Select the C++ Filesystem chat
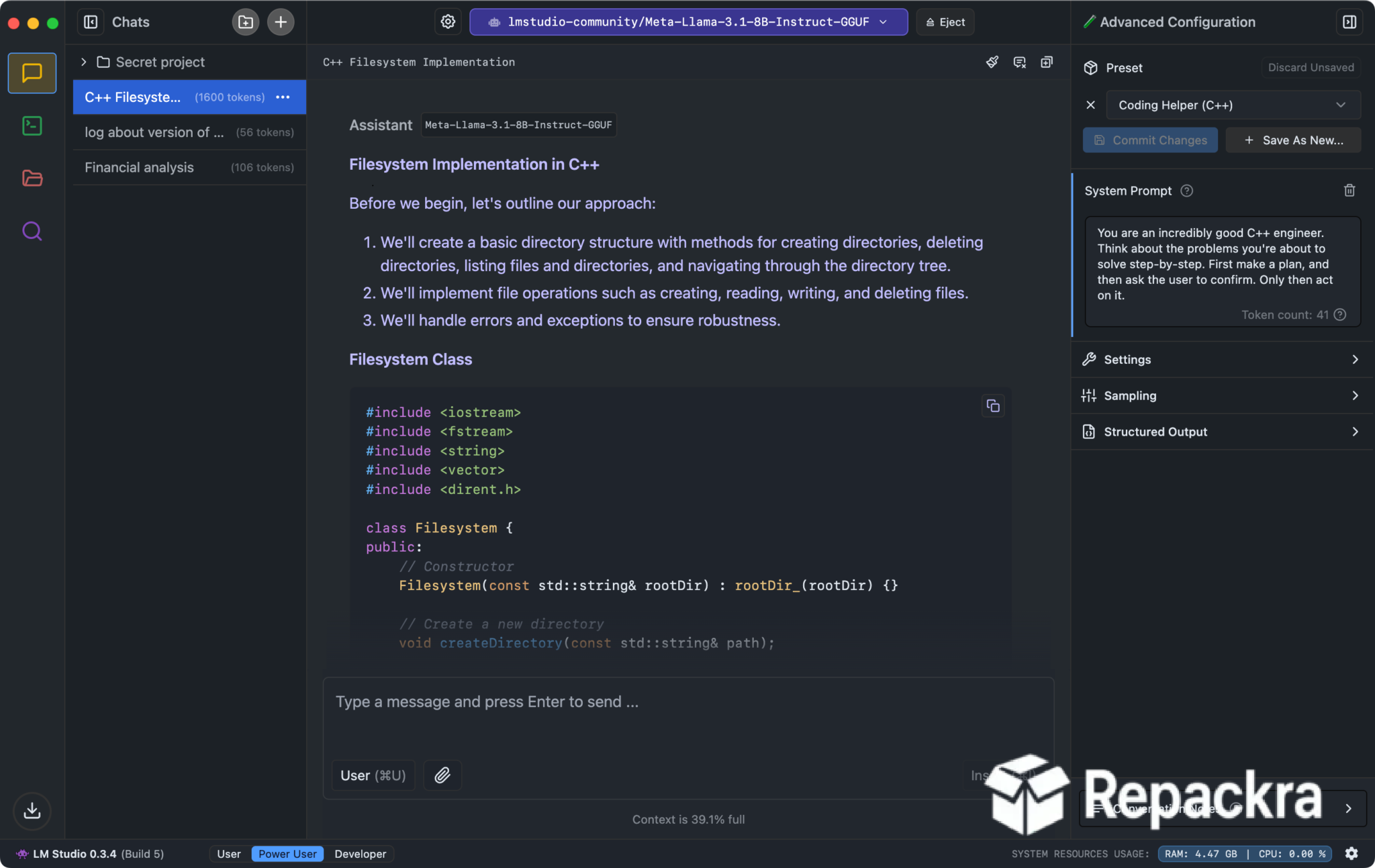 click(189, 97)
